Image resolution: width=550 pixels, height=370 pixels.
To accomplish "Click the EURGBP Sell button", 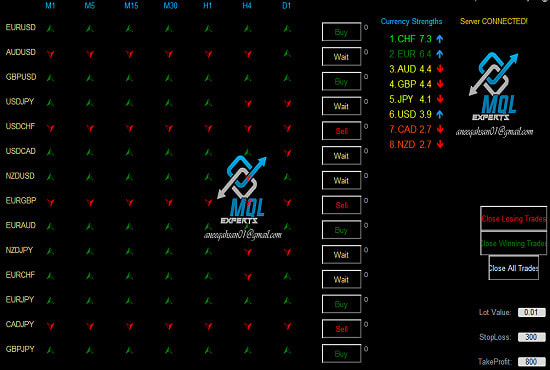I will (341, 205).
